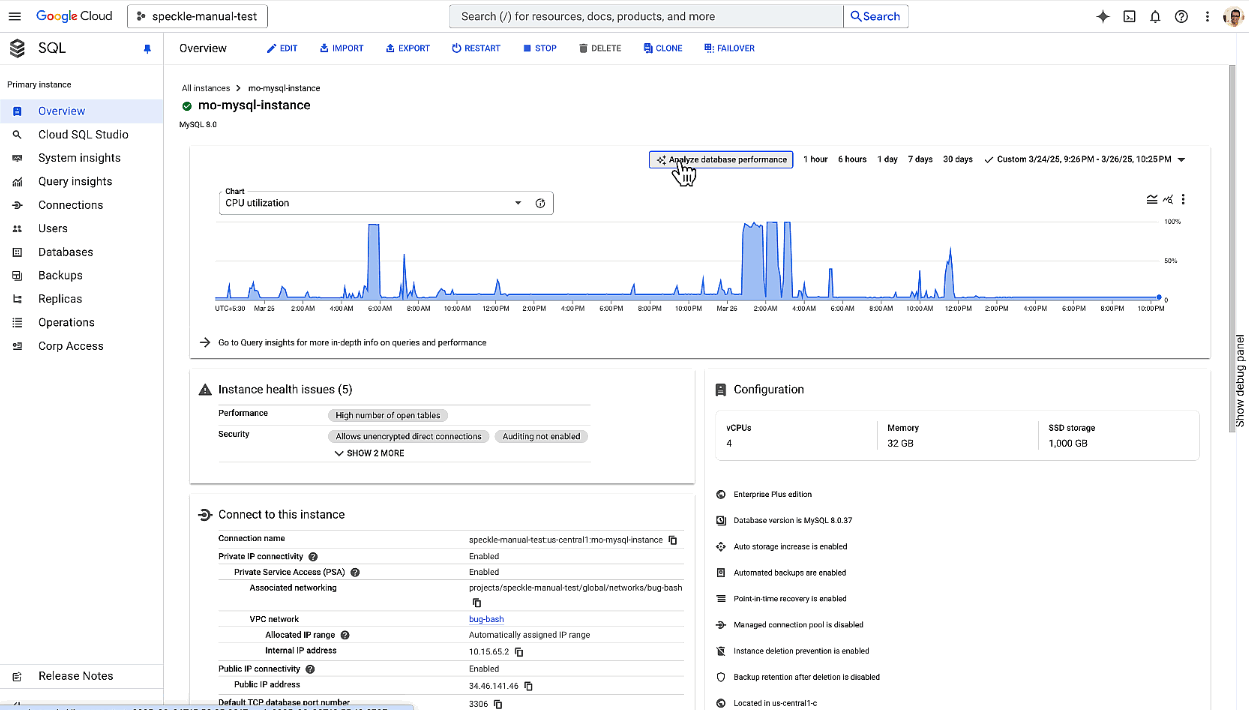1249x710 pixels.
Task: Copy the connection name
Action: click(673, 540)
